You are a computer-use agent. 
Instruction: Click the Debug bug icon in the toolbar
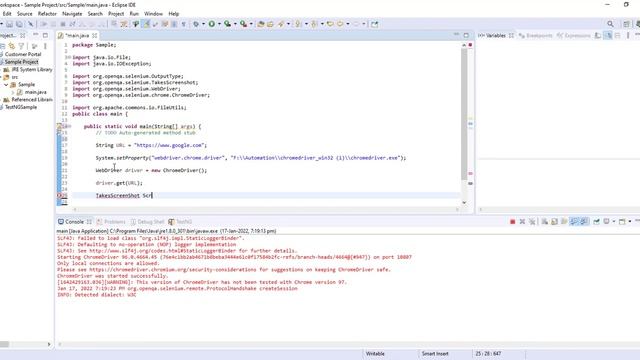(196, 24)
